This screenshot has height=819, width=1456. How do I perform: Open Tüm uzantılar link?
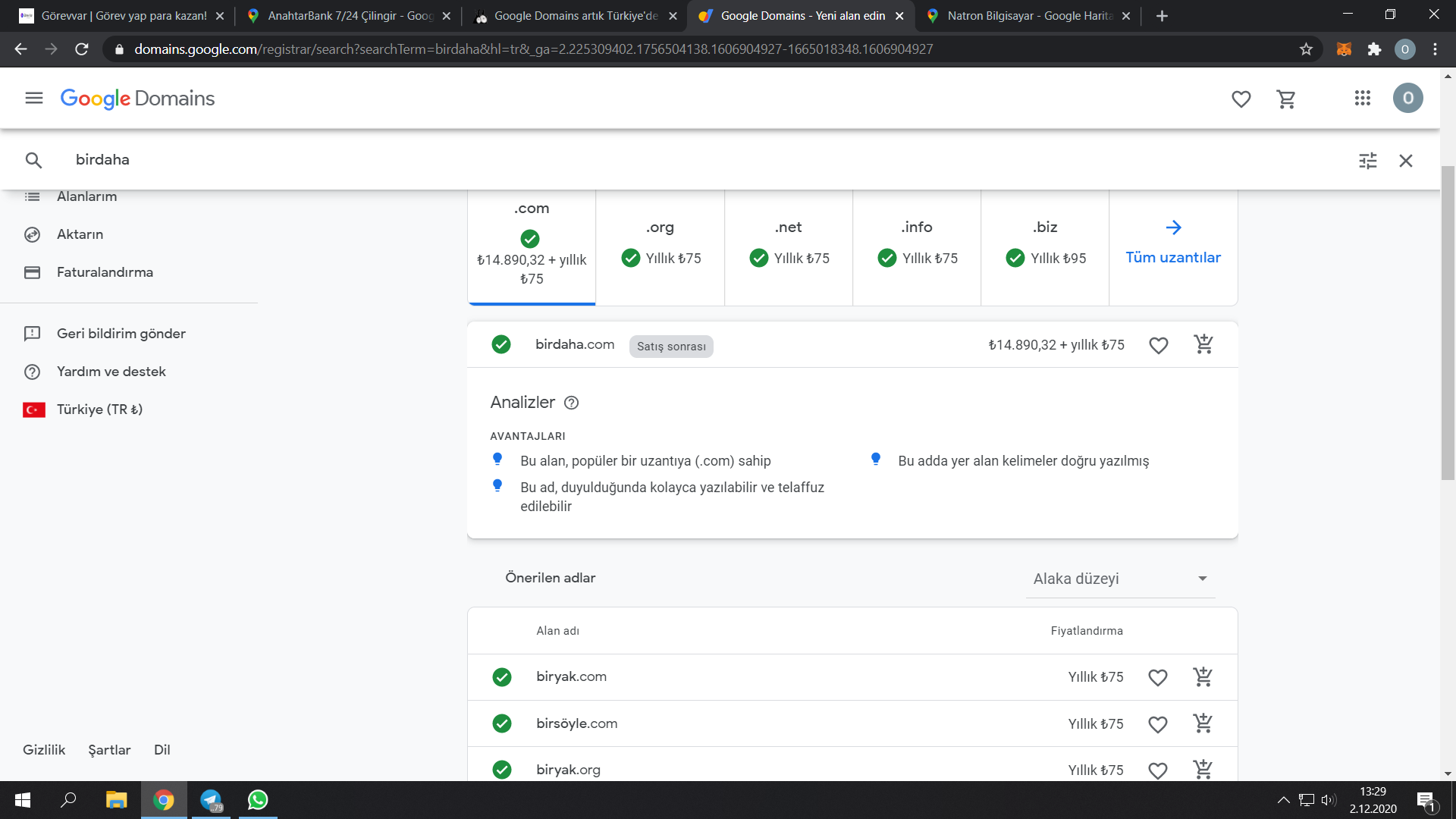[1173, 247]
